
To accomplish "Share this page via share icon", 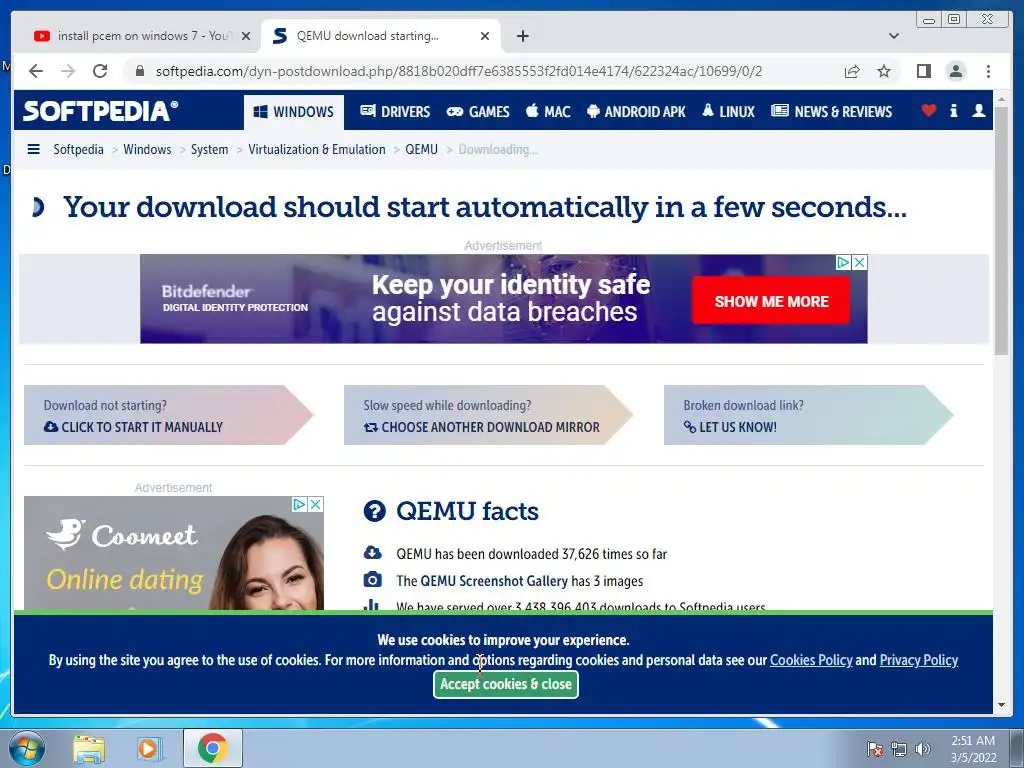I will pos(852,71).
